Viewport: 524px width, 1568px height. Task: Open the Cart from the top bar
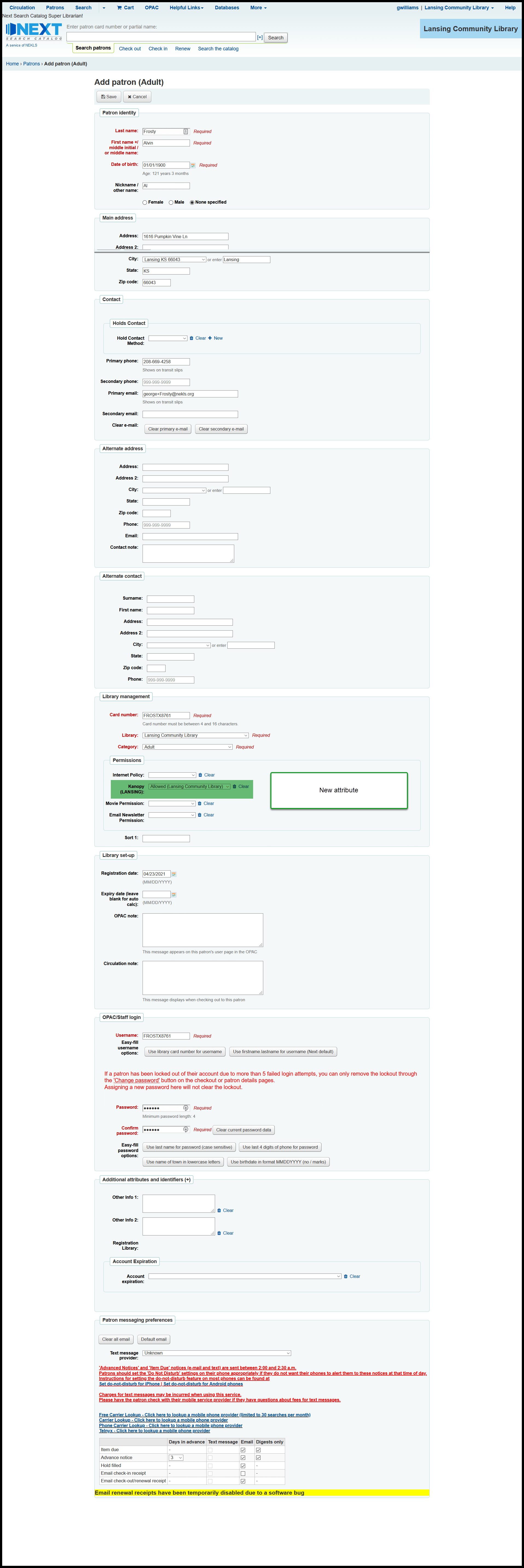point(125,8)
